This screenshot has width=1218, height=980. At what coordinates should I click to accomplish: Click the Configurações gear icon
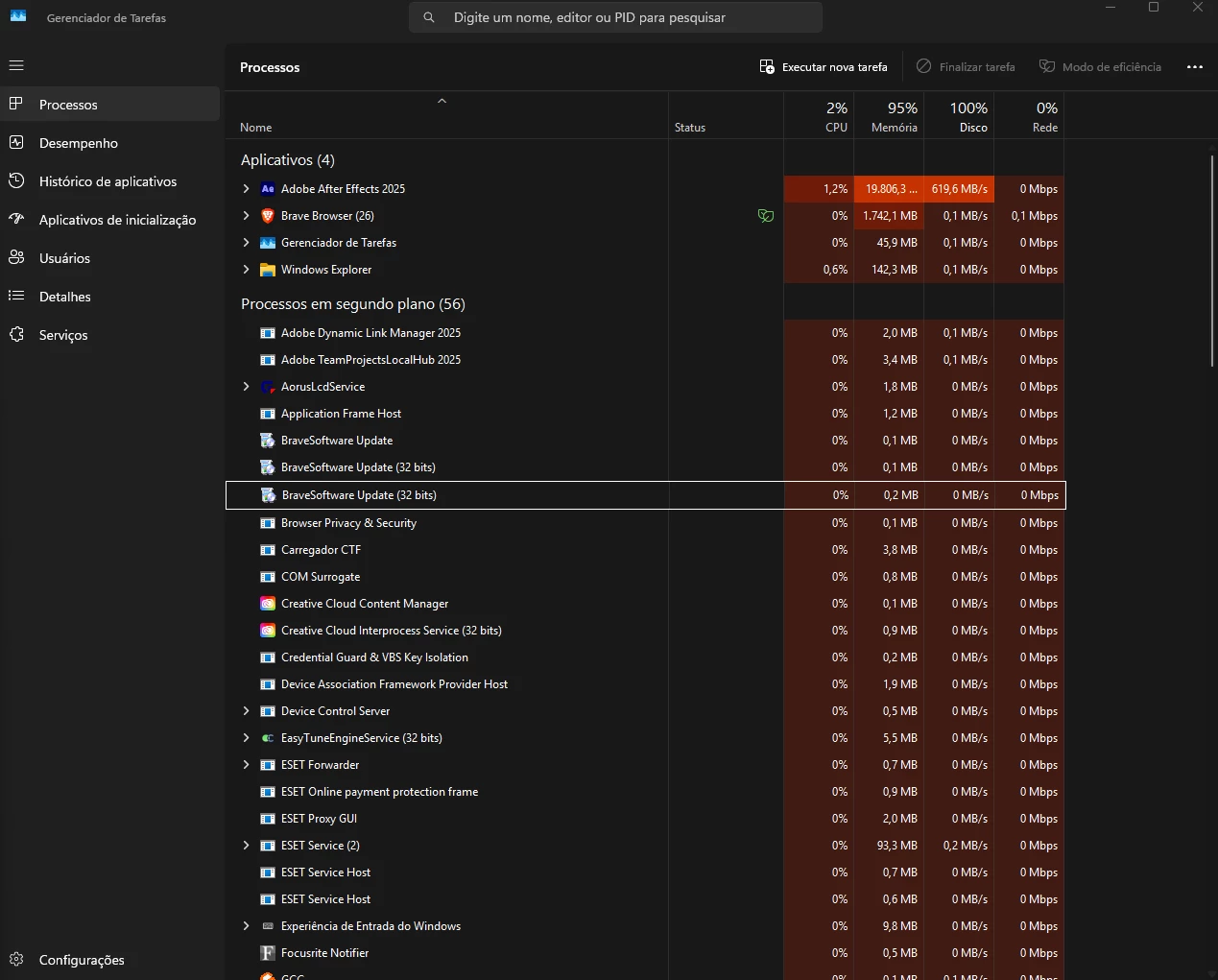16,960
